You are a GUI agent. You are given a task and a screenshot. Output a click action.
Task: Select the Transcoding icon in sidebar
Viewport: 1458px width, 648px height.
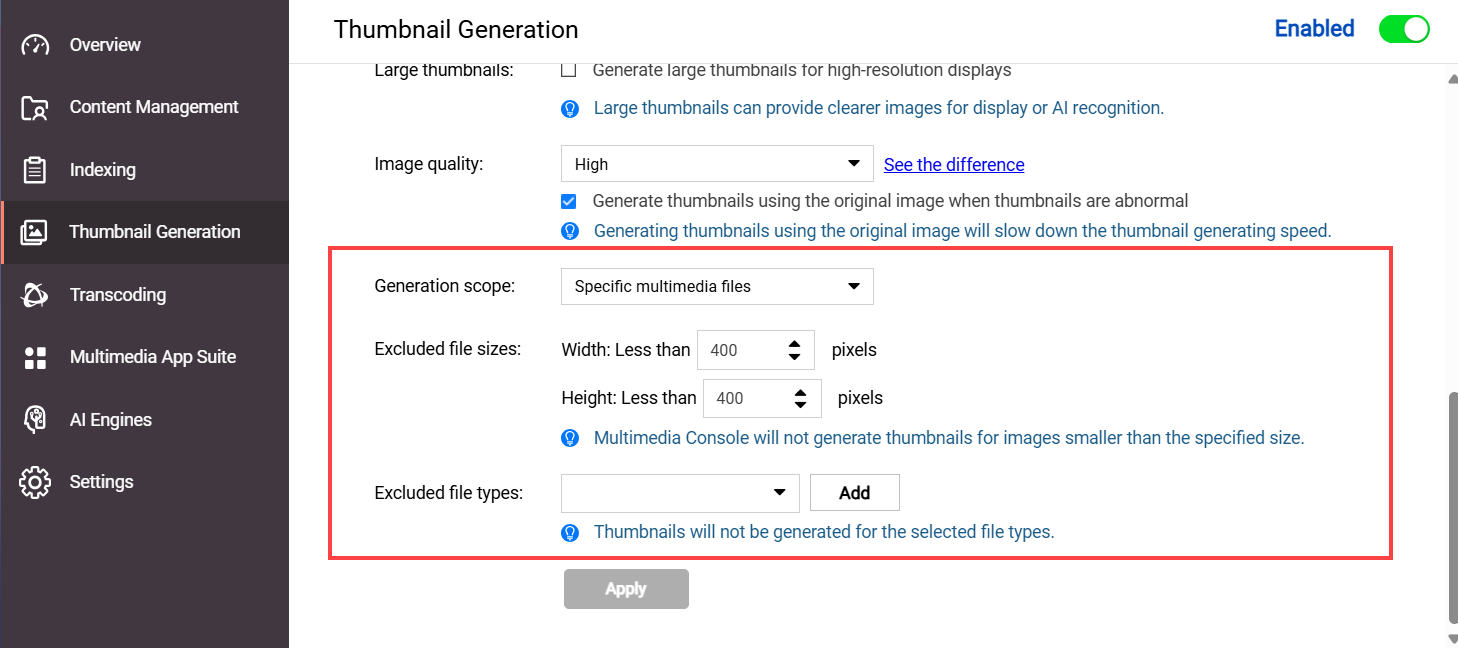pyautogui.click(x=34, y=294)
